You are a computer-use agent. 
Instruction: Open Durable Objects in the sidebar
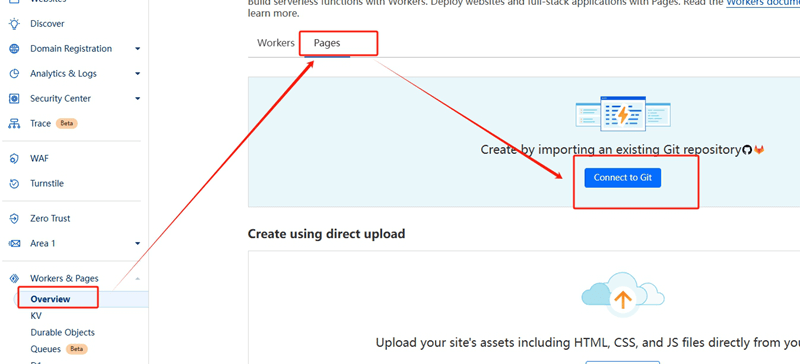click(x=62, y=332)
